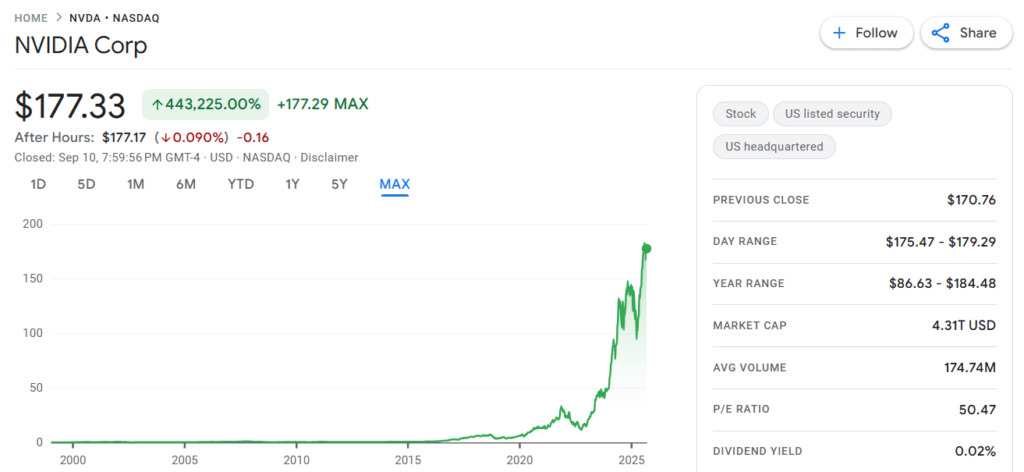
Task: Click the $177.33 stock price
Action: point(70,106)
